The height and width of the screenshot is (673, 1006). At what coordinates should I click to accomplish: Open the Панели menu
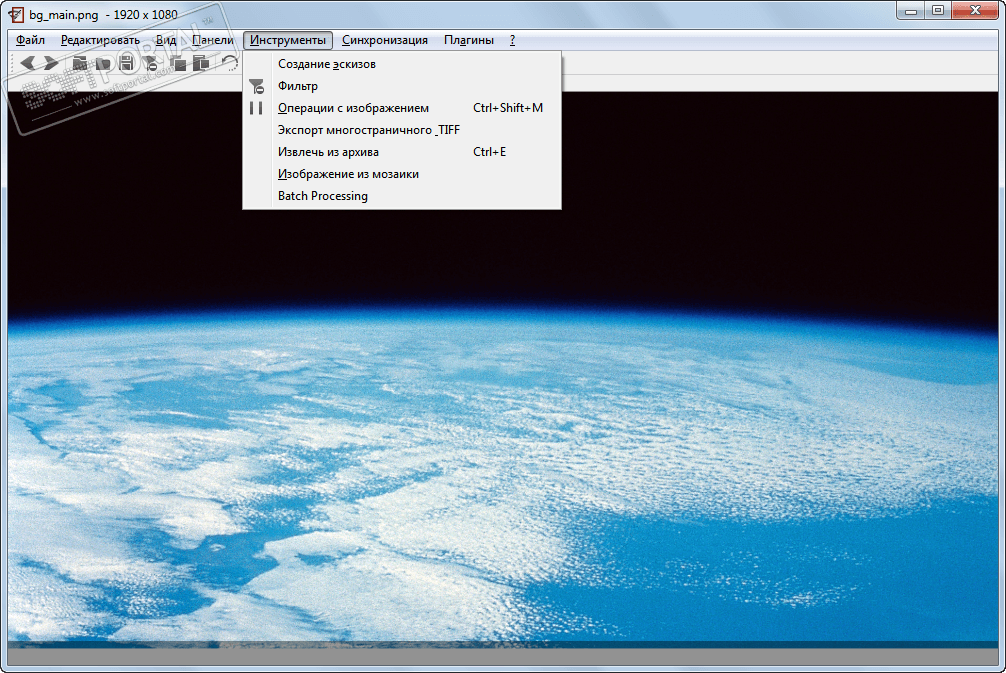(213, 40)
